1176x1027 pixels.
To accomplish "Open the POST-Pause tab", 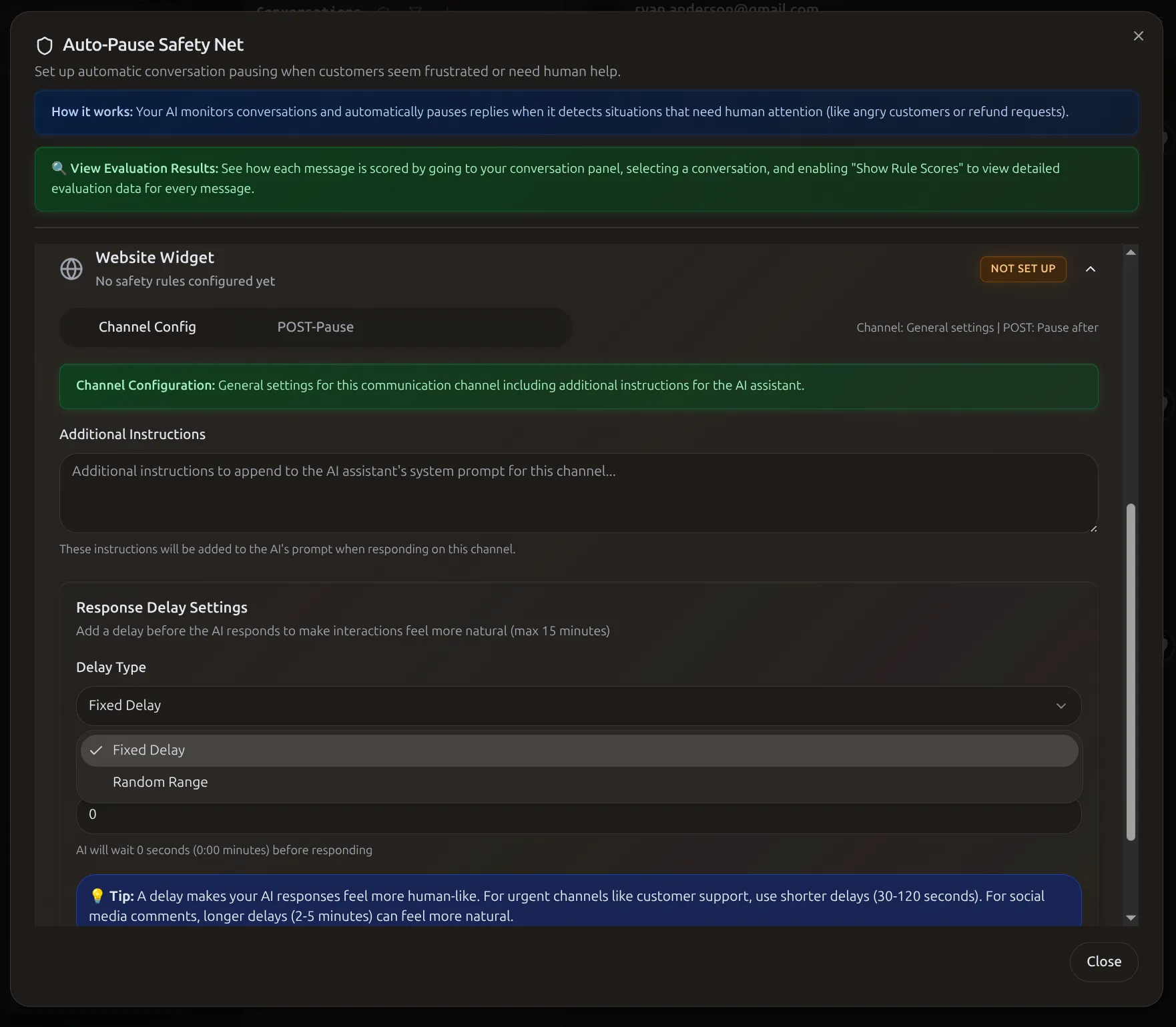I will pyautogui.click(x=315, y=327).
